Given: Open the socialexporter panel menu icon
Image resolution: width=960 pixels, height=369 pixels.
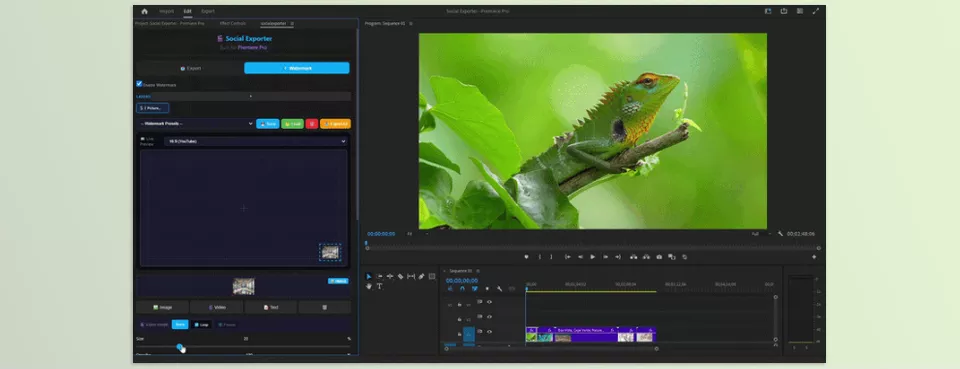Looking at the screenshot, I should click(292, 24).
